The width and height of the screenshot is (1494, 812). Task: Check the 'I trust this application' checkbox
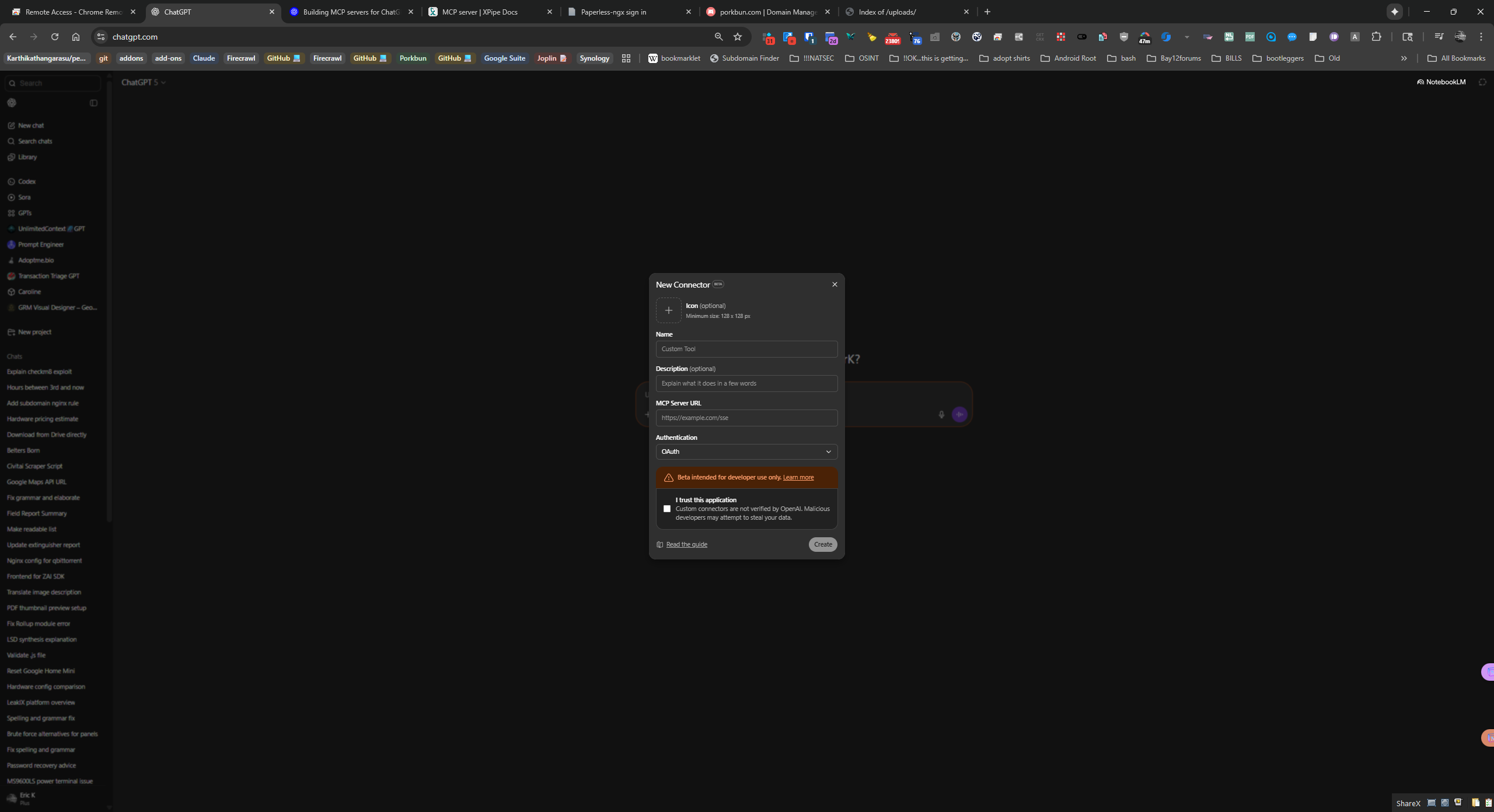point(667,509)
